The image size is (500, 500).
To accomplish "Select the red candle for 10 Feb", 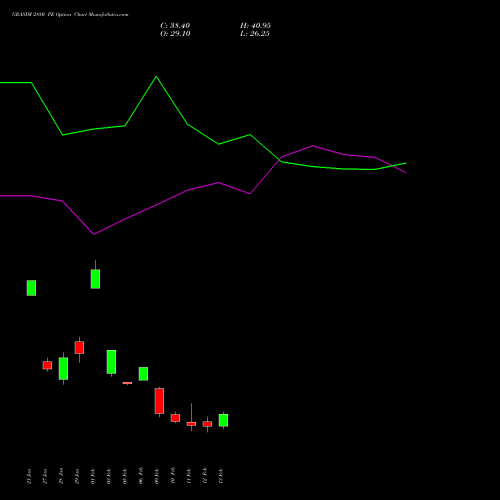I will point(175,418).
